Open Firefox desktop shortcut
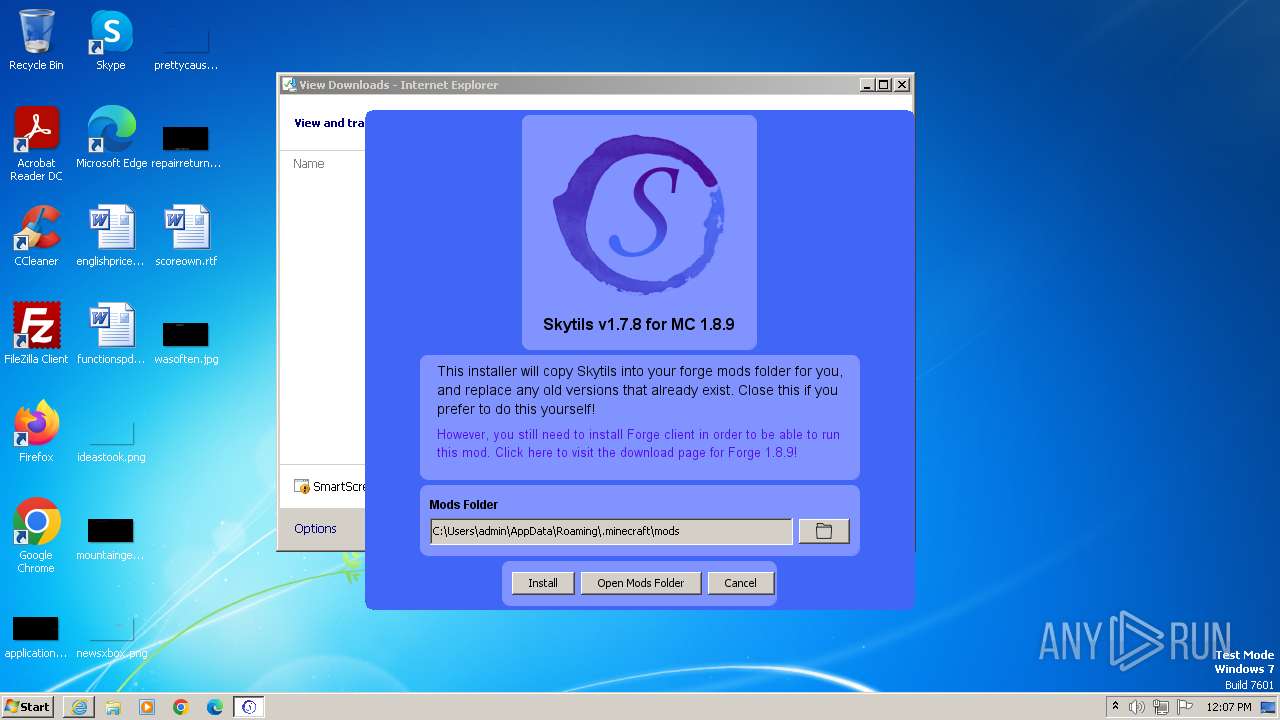The width and height of the screenshot is (1280, 720). click(36, 432)
